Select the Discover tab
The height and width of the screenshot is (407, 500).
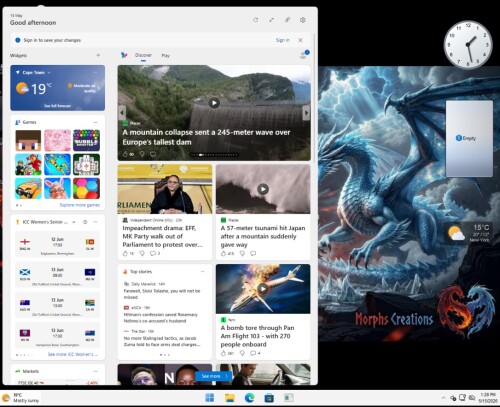[x=143, y=55]
